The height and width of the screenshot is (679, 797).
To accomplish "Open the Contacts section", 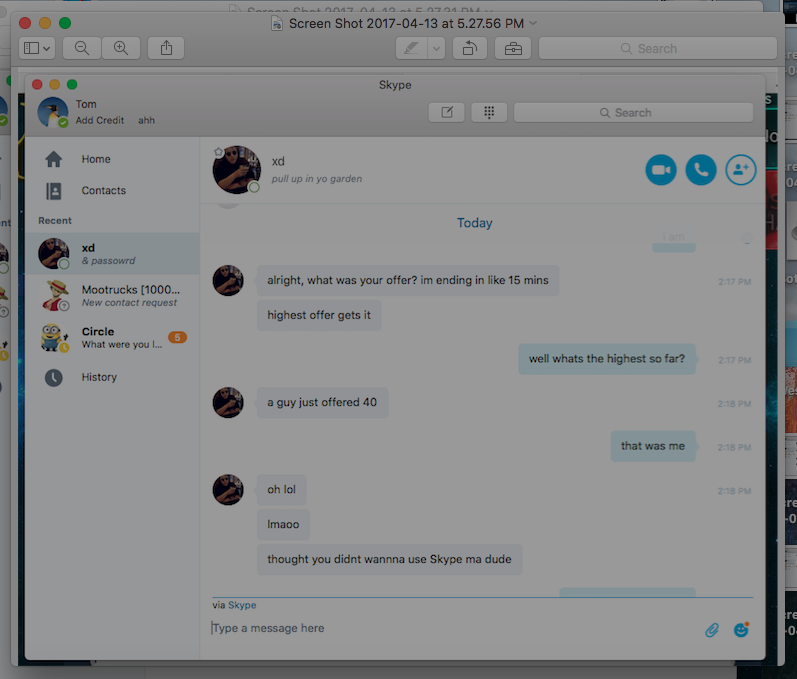I will [104, 191].
